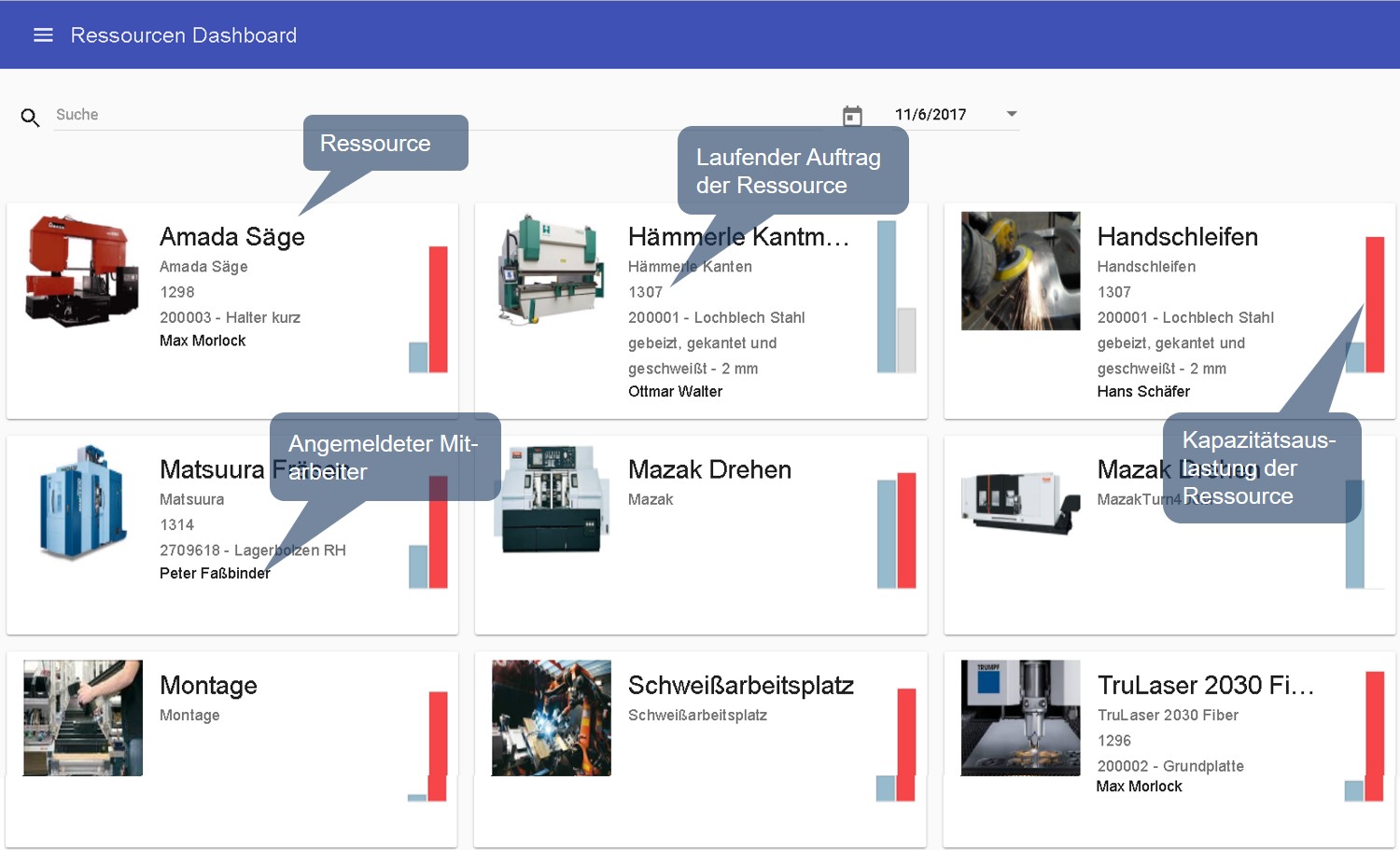
Task: Select the Montage card title
Action: click(208, 686)
